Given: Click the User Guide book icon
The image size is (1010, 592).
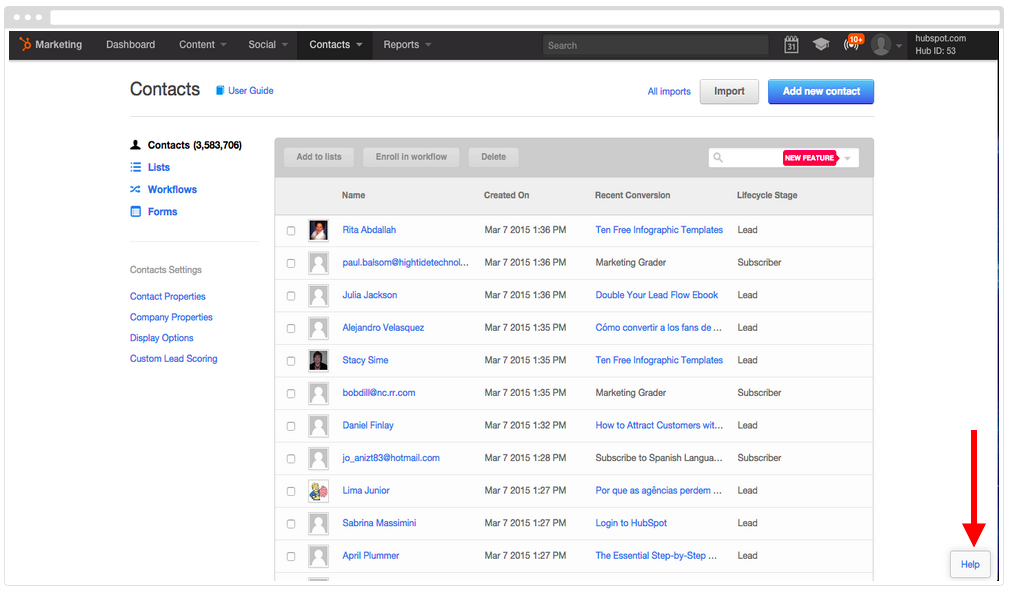Looking at the screenshot, I should click(221, 91).
